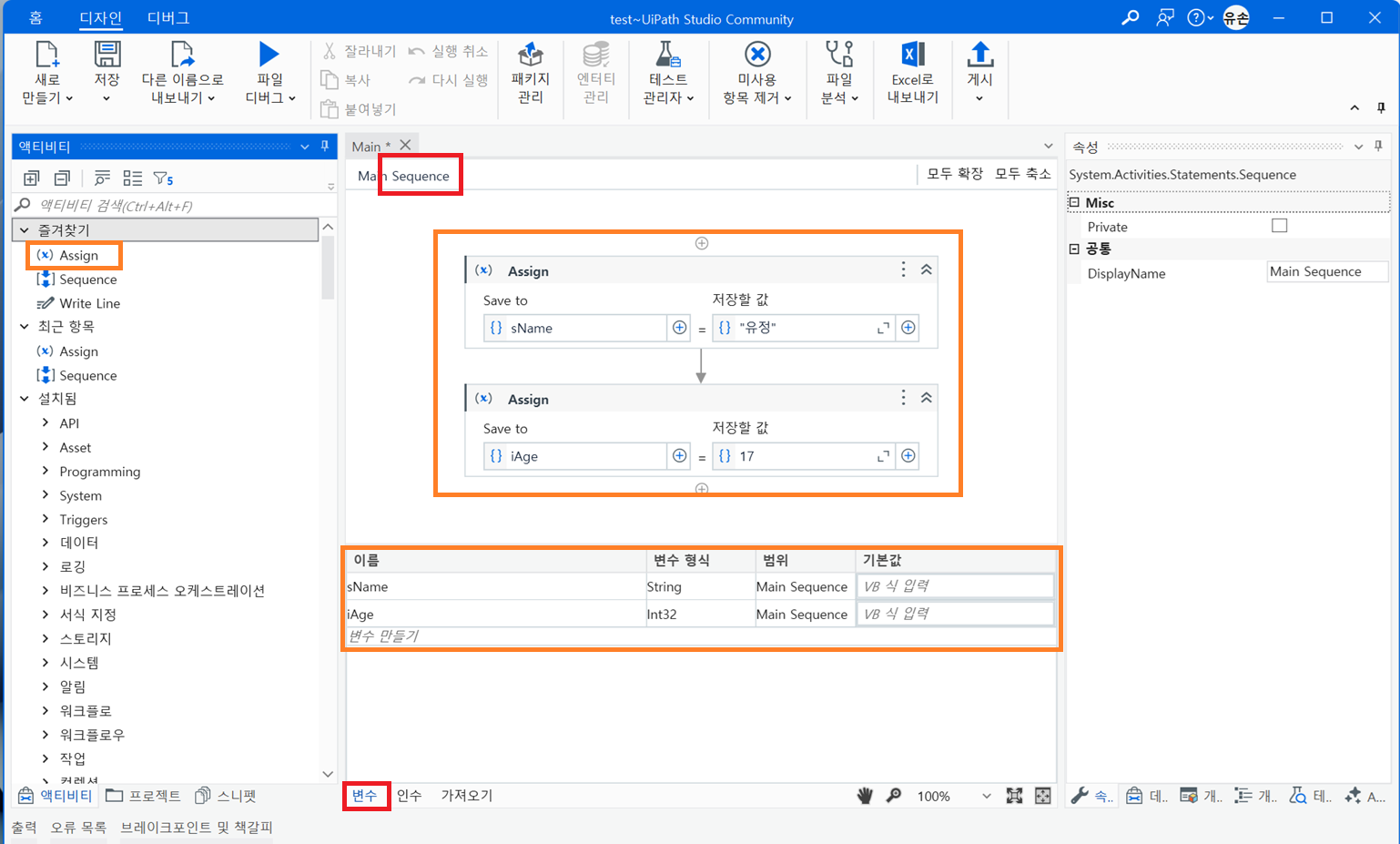Select the pan hand tool

(x=865, y=796)
